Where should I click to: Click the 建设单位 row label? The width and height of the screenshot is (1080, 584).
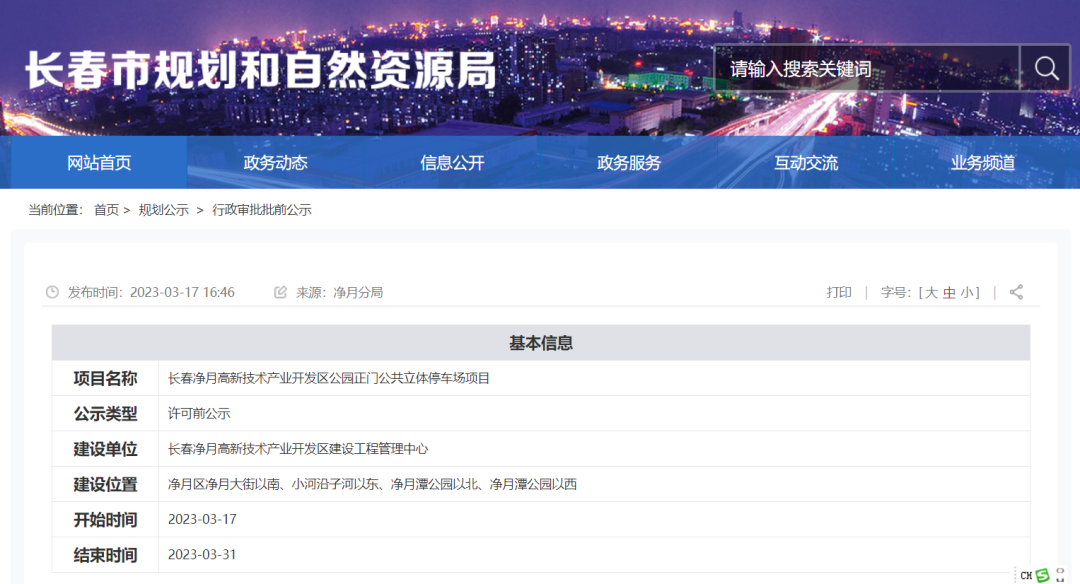[x=105, y=449]
